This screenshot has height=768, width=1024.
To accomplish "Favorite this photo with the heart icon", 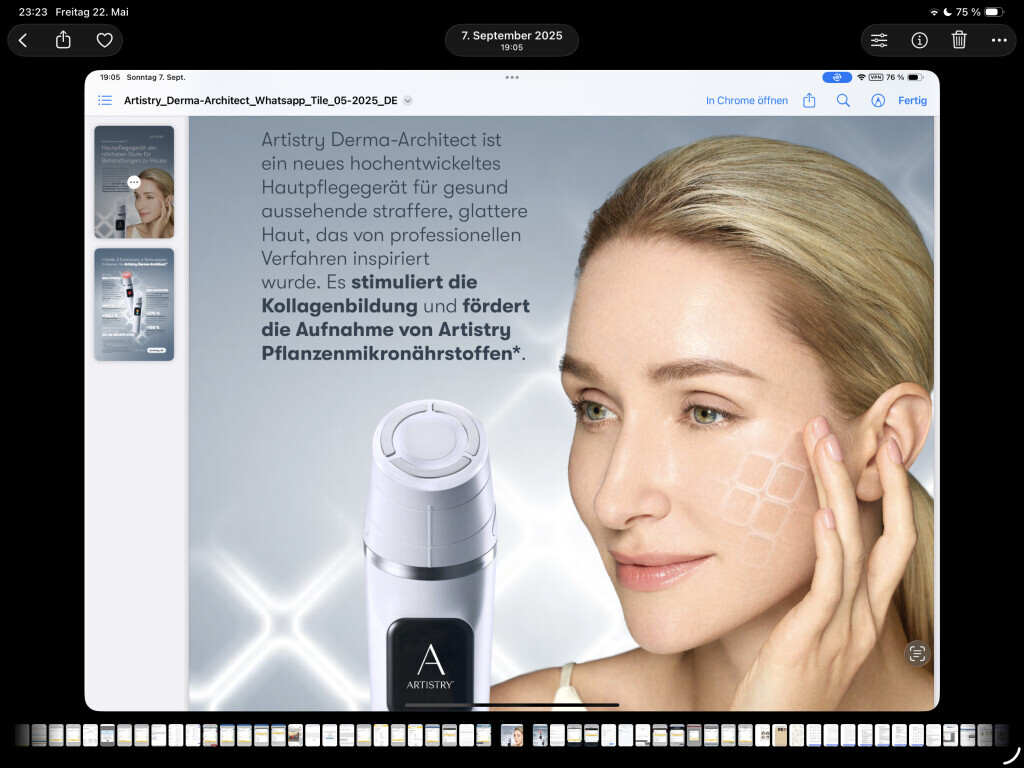I will point(104,40).
